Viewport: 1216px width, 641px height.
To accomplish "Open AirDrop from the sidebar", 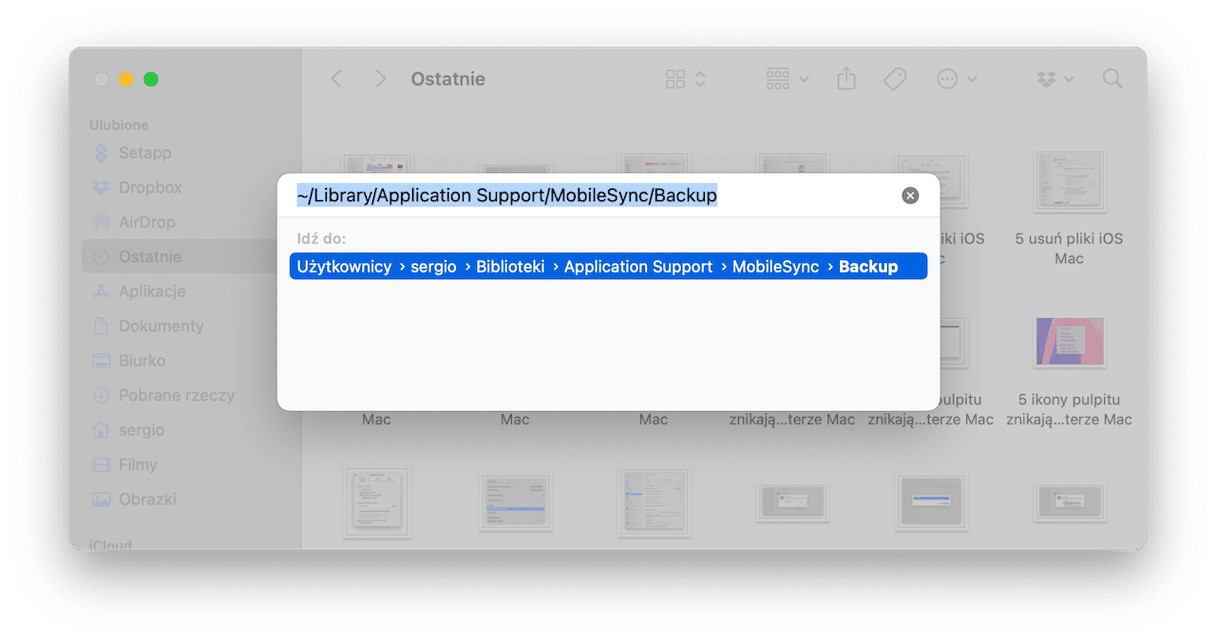I will click(134, 222).
